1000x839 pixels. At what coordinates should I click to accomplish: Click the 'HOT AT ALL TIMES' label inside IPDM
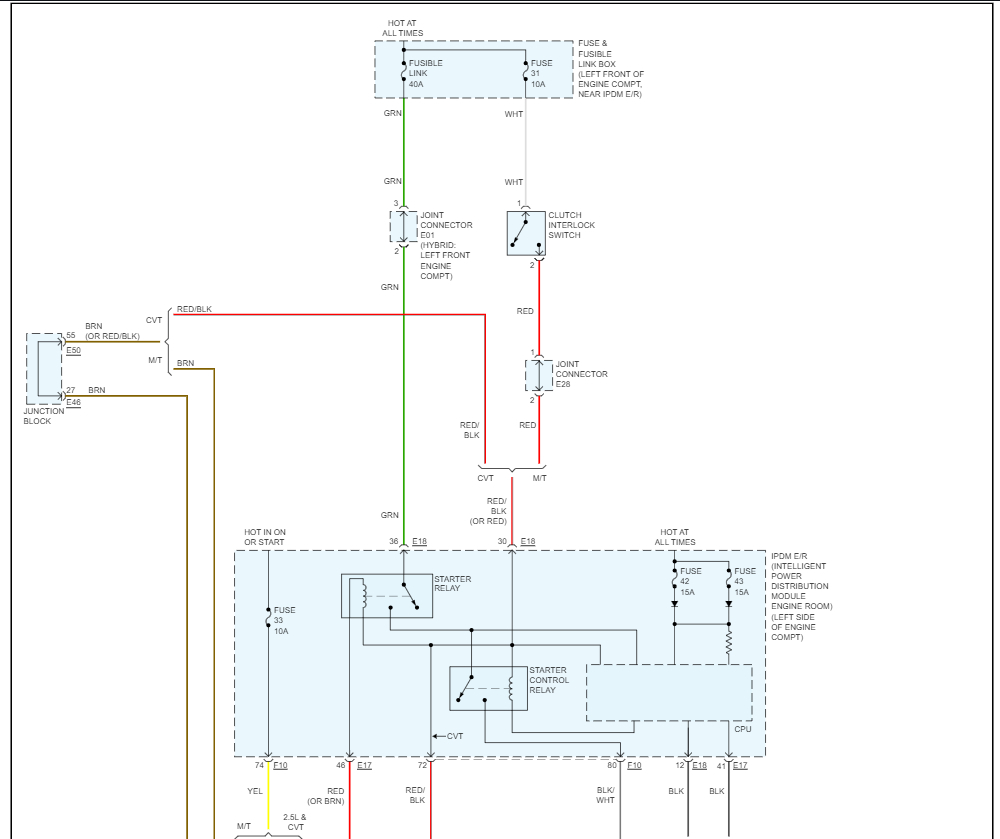click(x=675, y=537)
